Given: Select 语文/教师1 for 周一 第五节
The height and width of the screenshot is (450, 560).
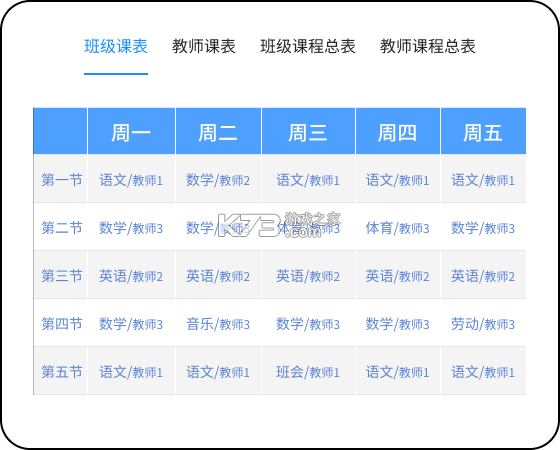Looking at the screenshot, I should [x=131, y=372].
